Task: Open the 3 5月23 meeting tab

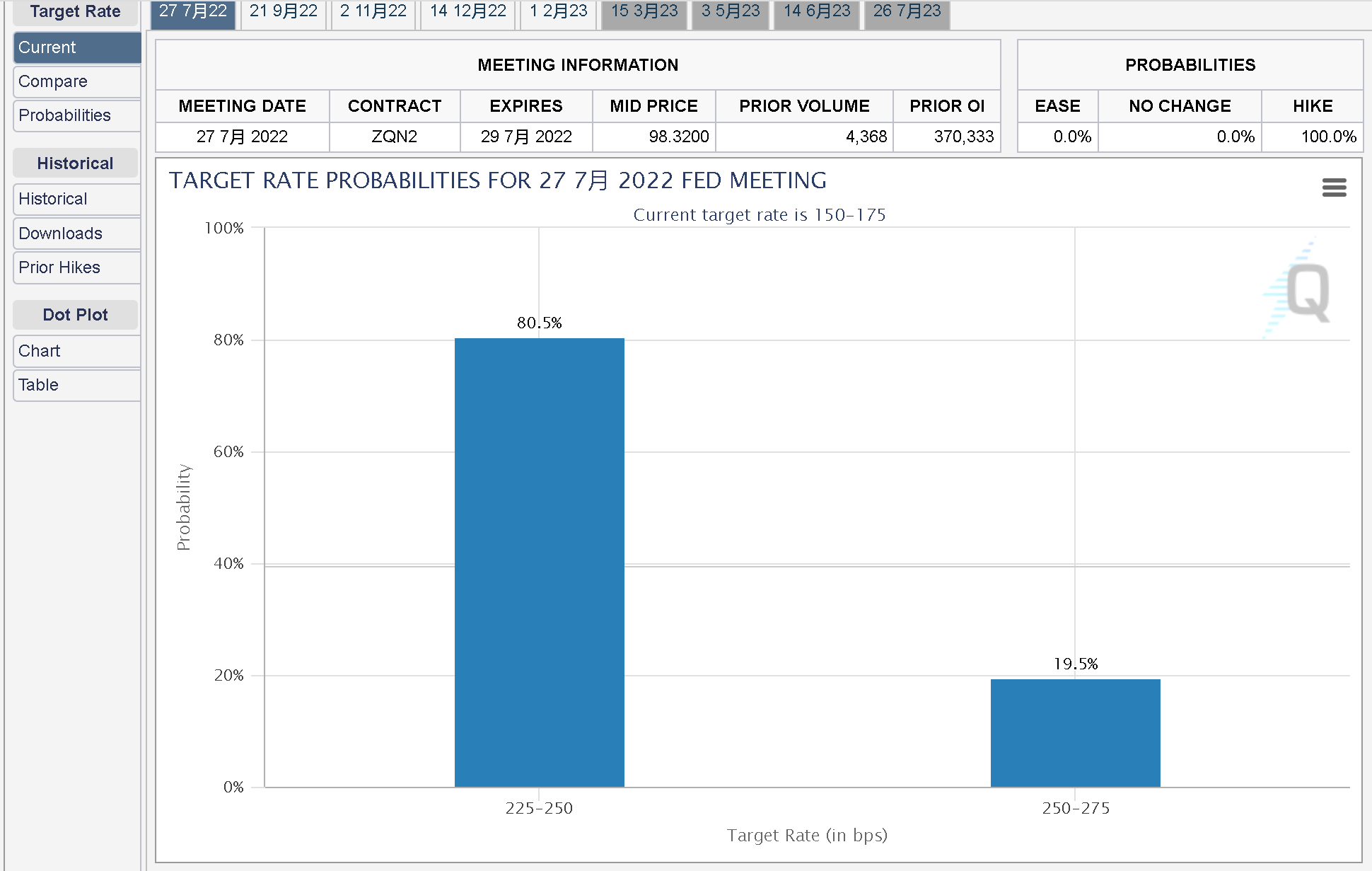Action: pos(731,13)
